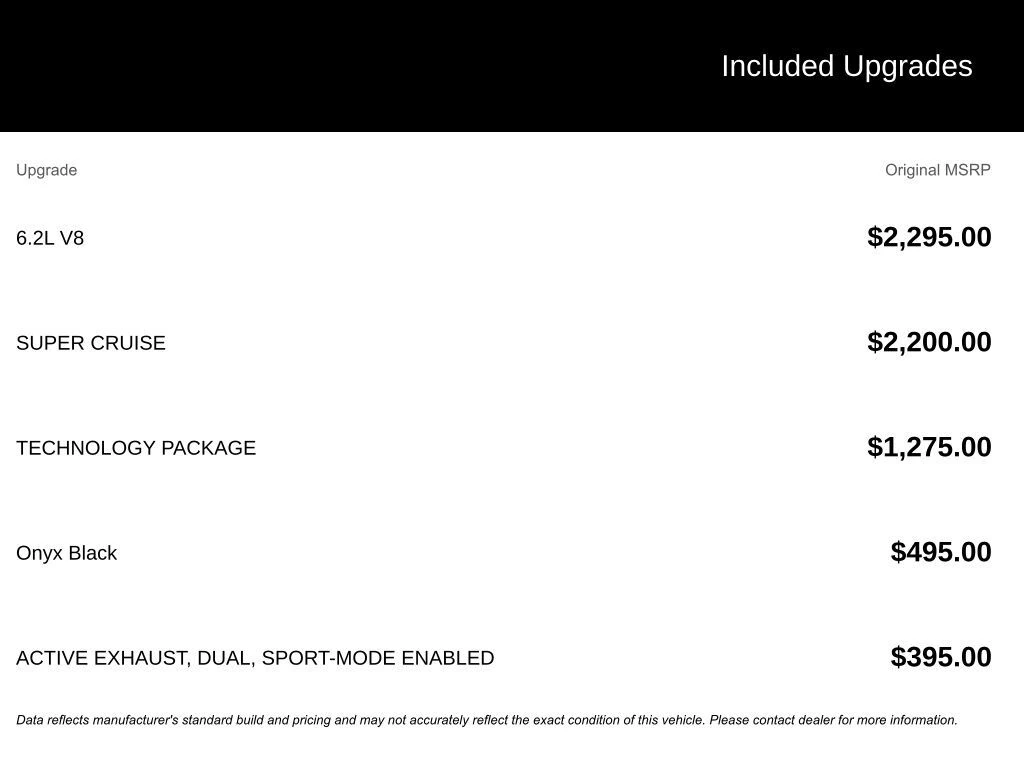Click the Included Upgrades heading
Viewport: 1024px width, 768px height.
[x=846, y=66]
